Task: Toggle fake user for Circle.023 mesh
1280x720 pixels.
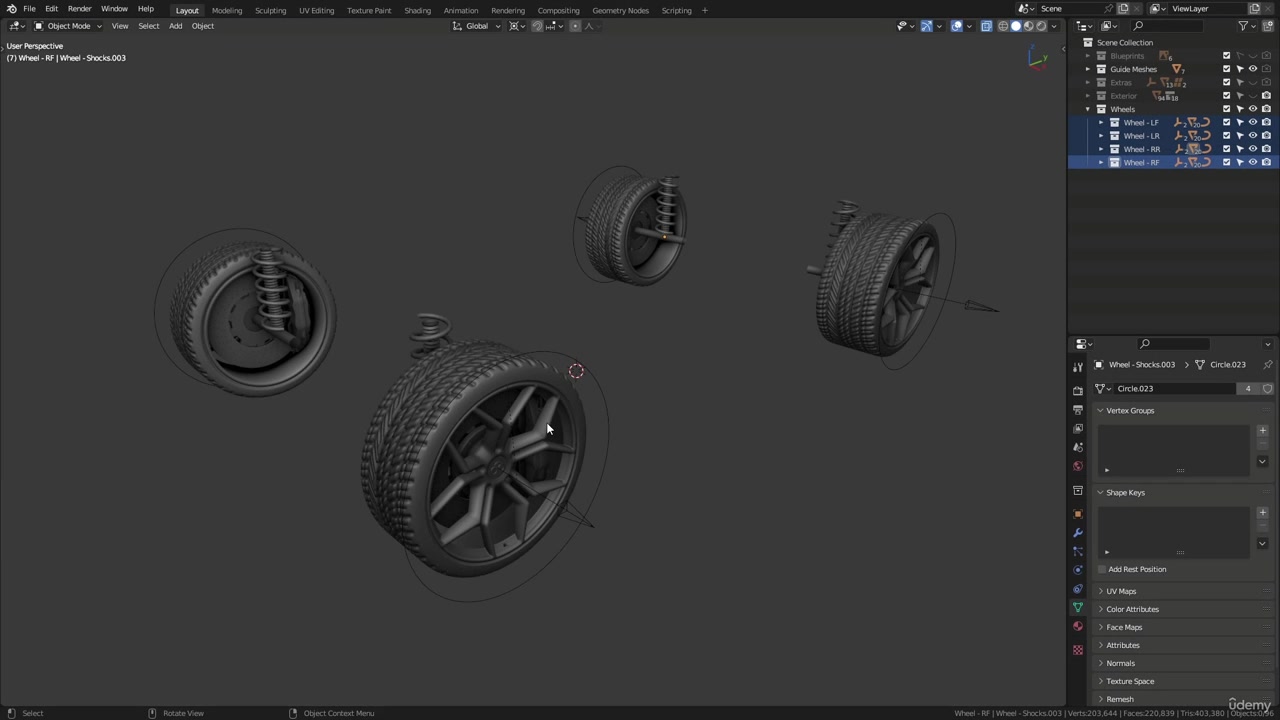Action: pyautogui.click(x=1267, y=388)
